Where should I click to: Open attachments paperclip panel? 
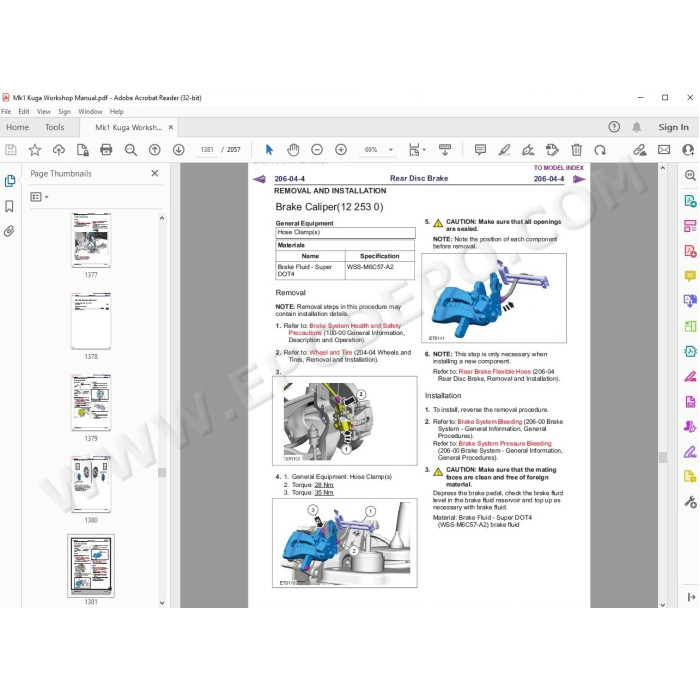pyautogui.click(x=9, y=231)
